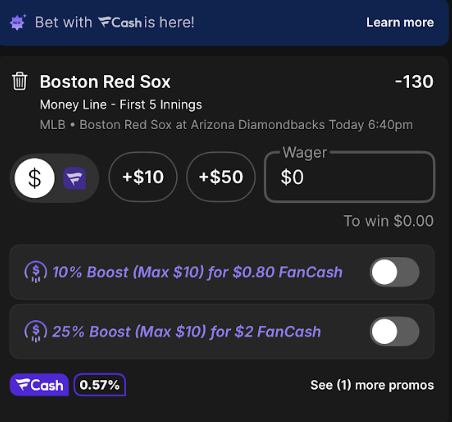Click the 0.57% FanCash rate badge

pos(100,385)
